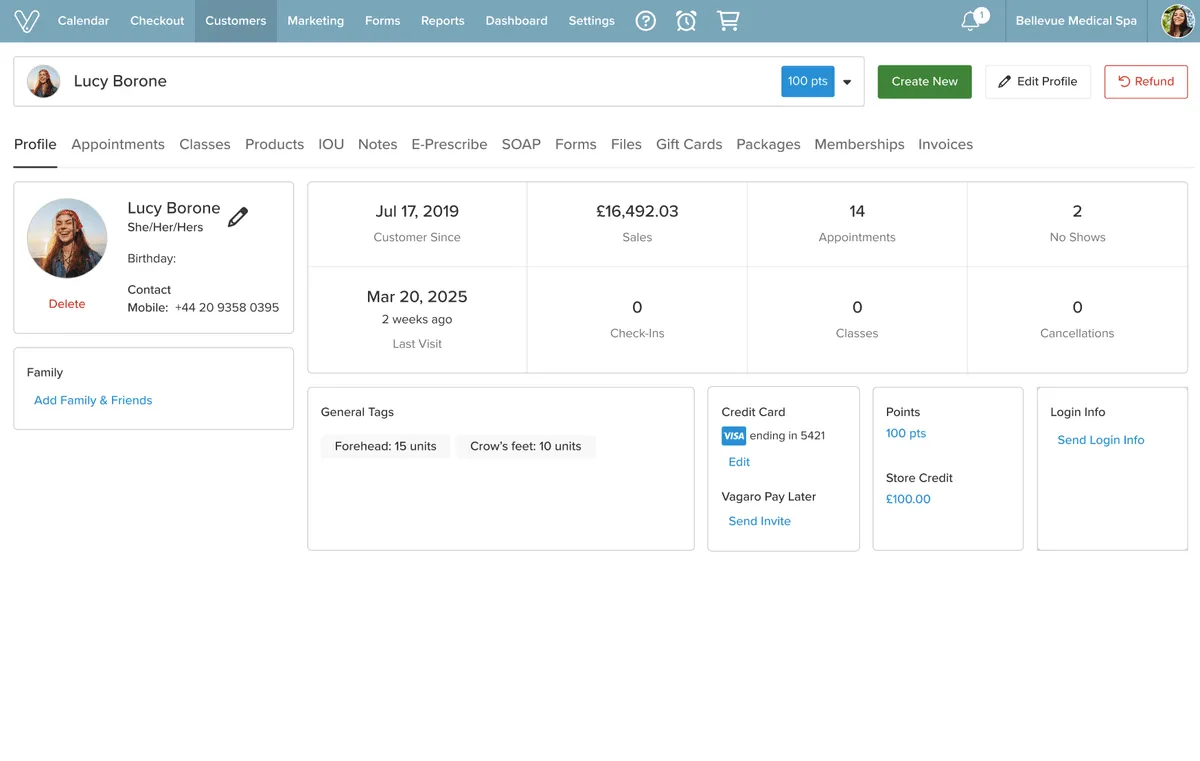
Task: Click the user avatar in top bar
Action: 1177,21
